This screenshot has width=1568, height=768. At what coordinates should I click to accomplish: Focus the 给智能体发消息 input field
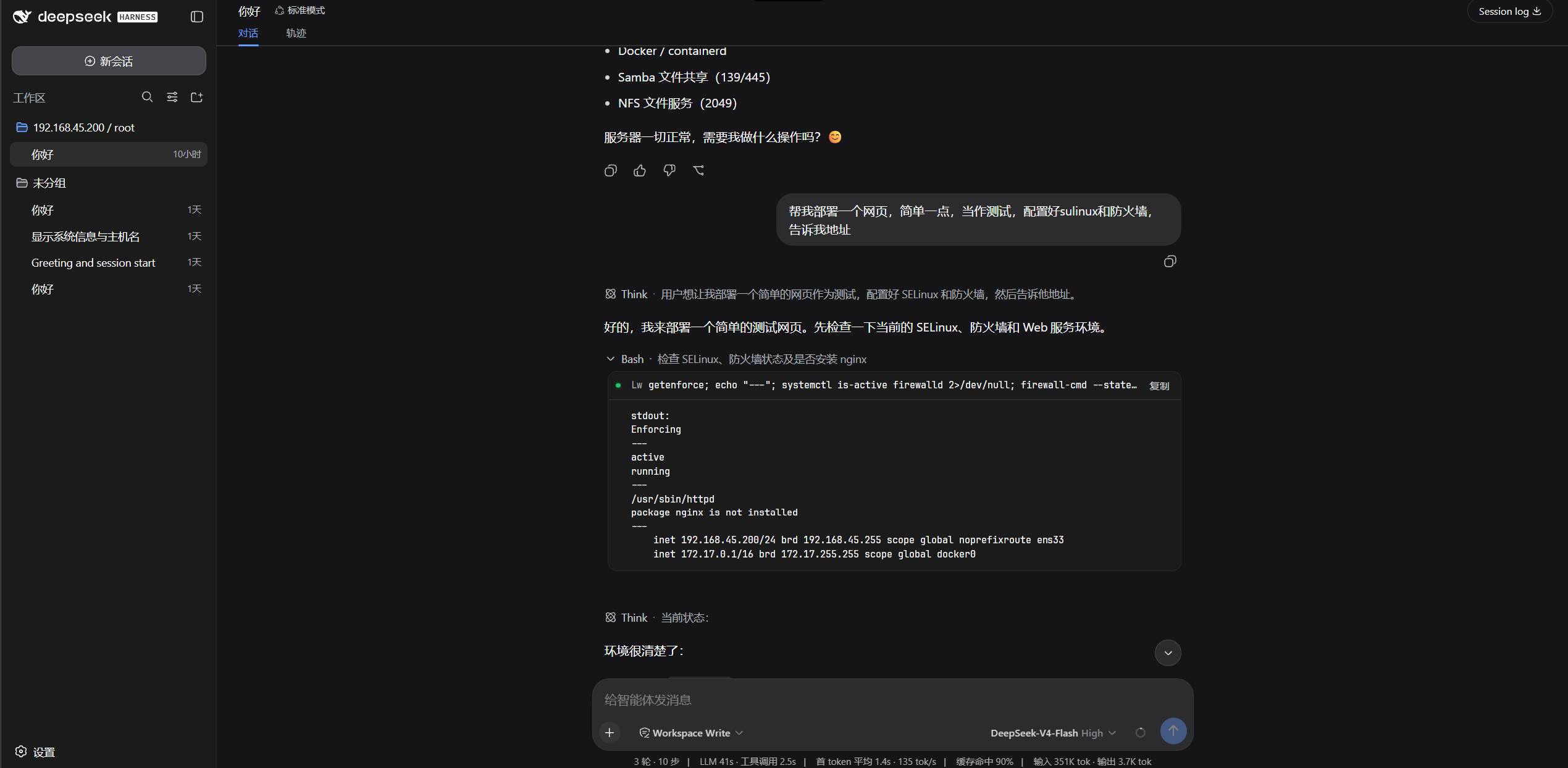tap(892, 699)
